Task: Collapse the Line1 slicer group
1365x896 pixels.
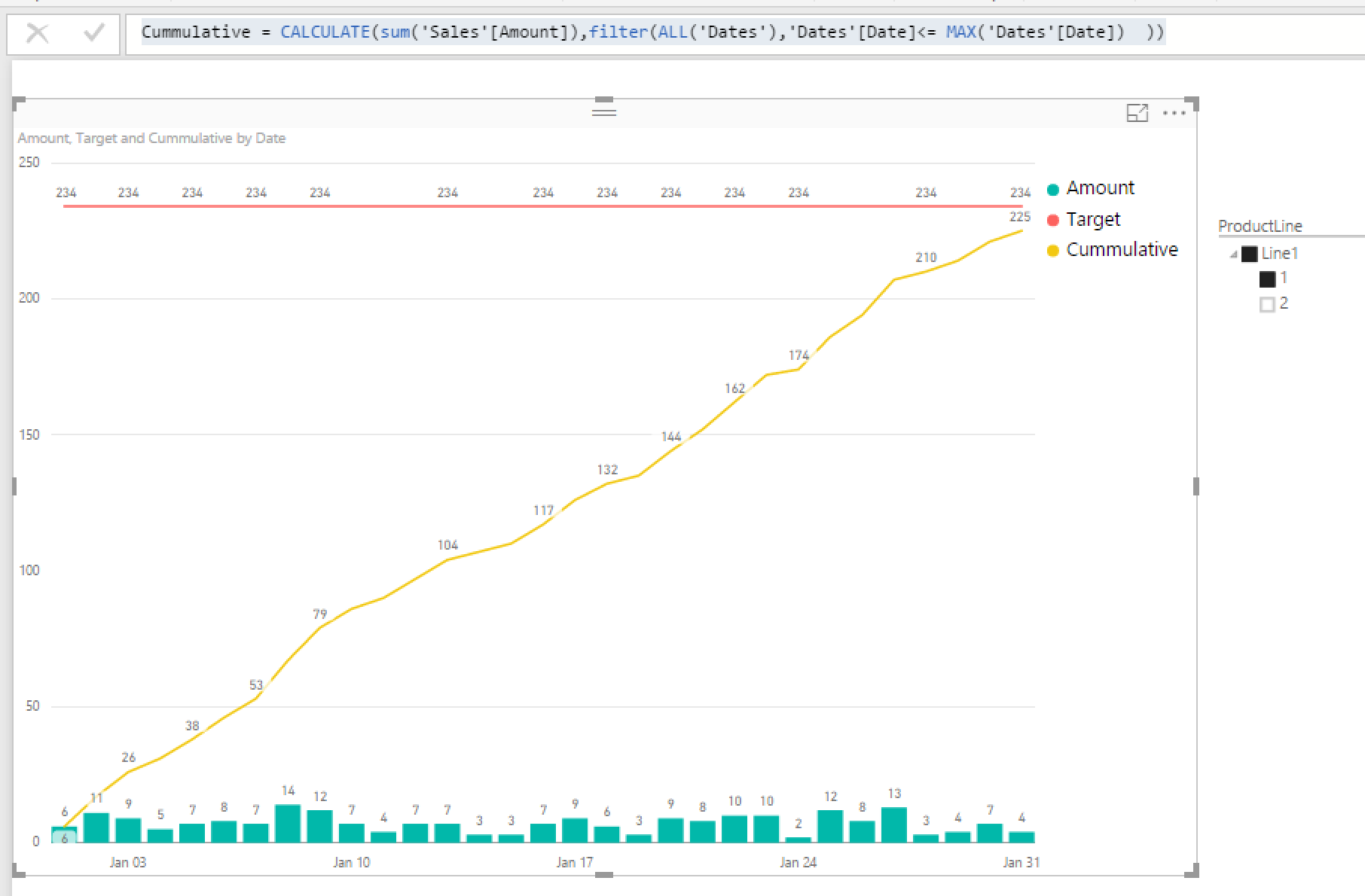Action: (x=1234, y=254)
